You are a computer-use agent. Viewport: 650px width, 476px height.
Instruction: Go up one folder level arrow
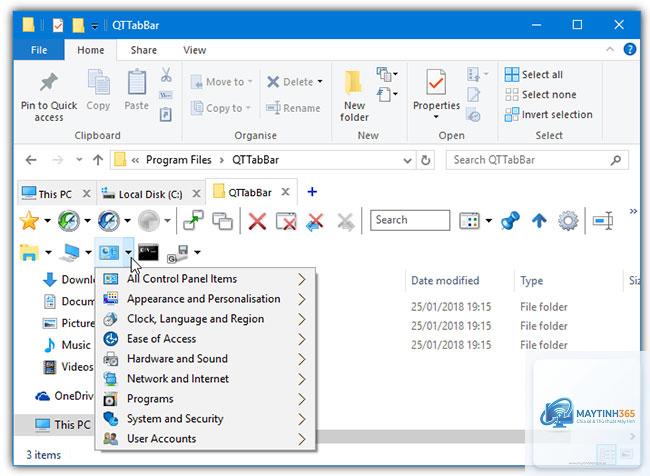coord(98,160)
